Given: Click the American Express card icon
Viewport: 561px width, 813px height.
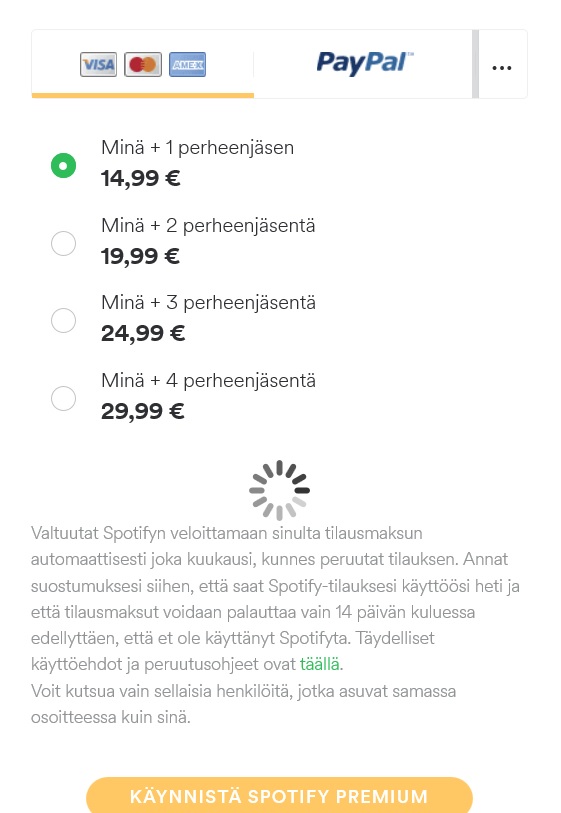Looking at the screenshot, I should (x=187, y=64).
